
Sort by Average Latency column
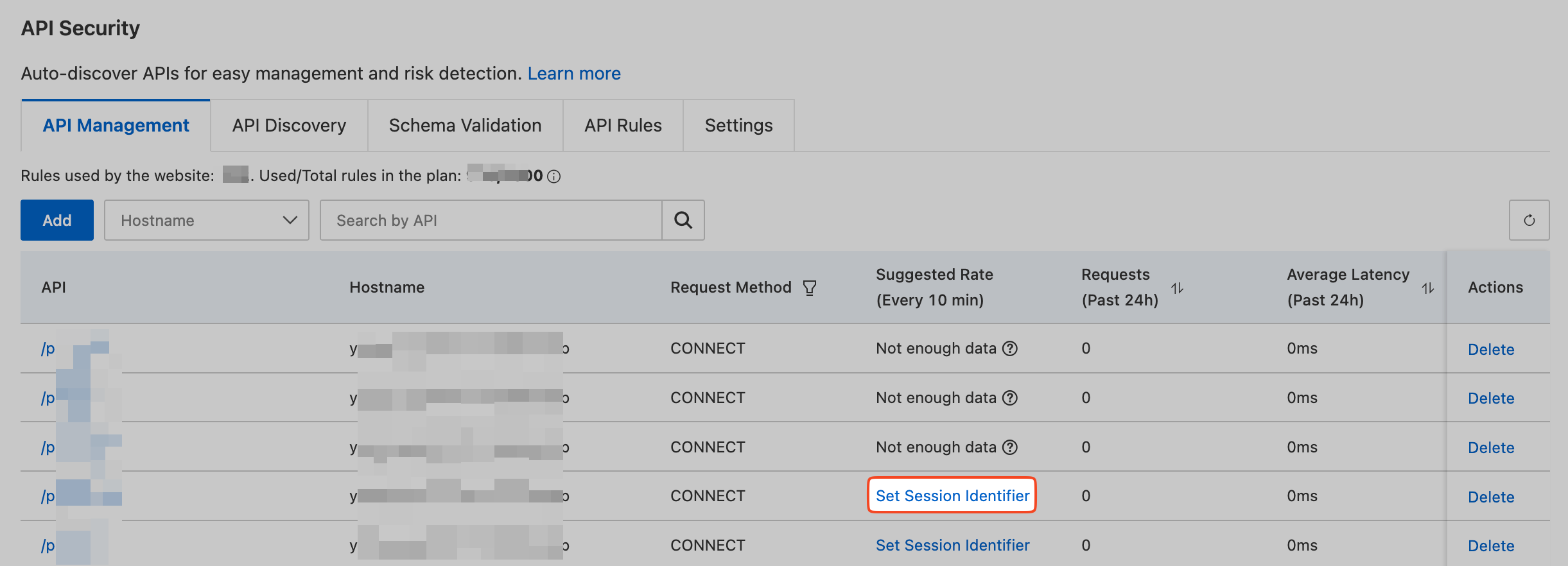coord(1427,288)
